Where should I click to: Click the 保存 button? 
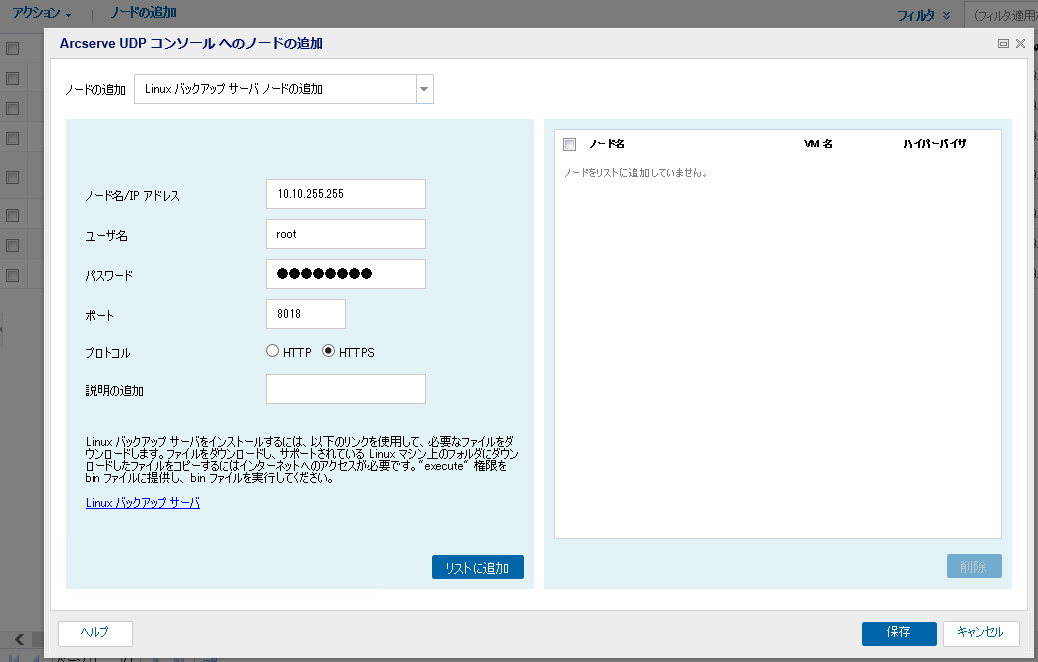pyautogui.click(x=899, y=633)
